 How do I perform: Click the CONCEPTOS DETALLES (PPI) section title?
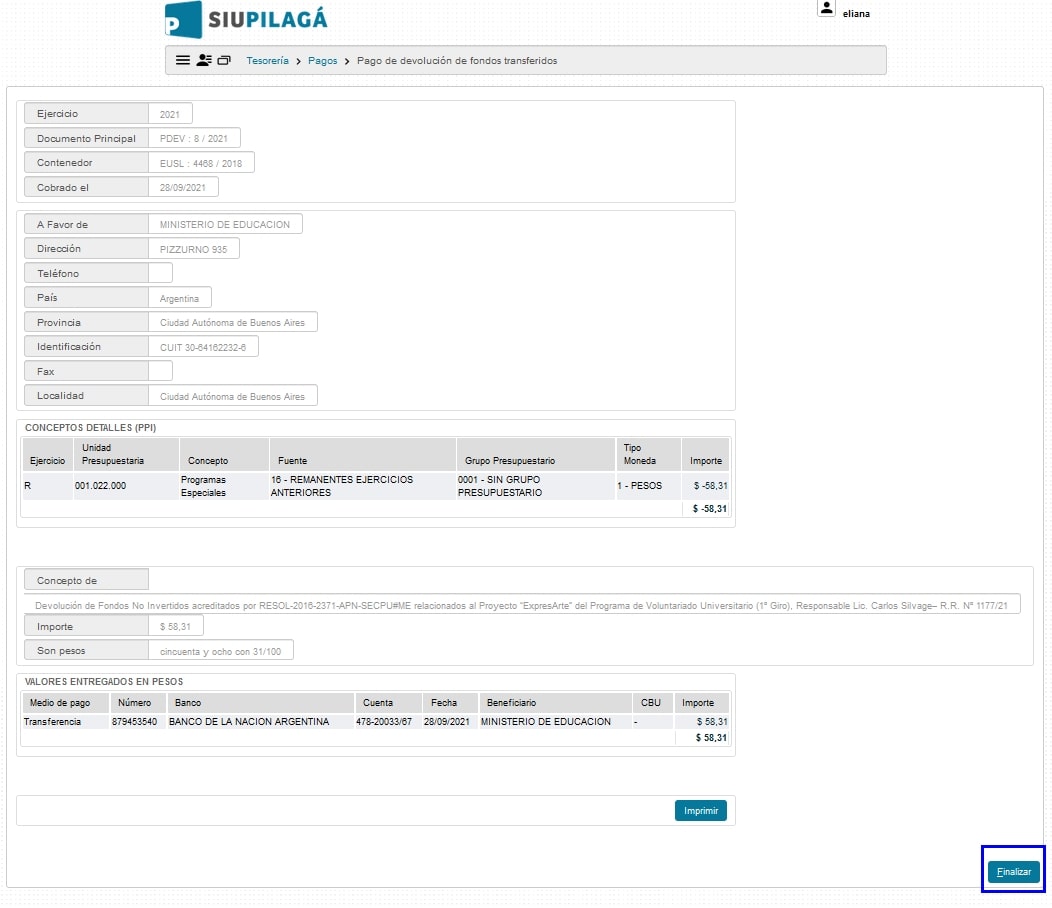pos(91,427)
